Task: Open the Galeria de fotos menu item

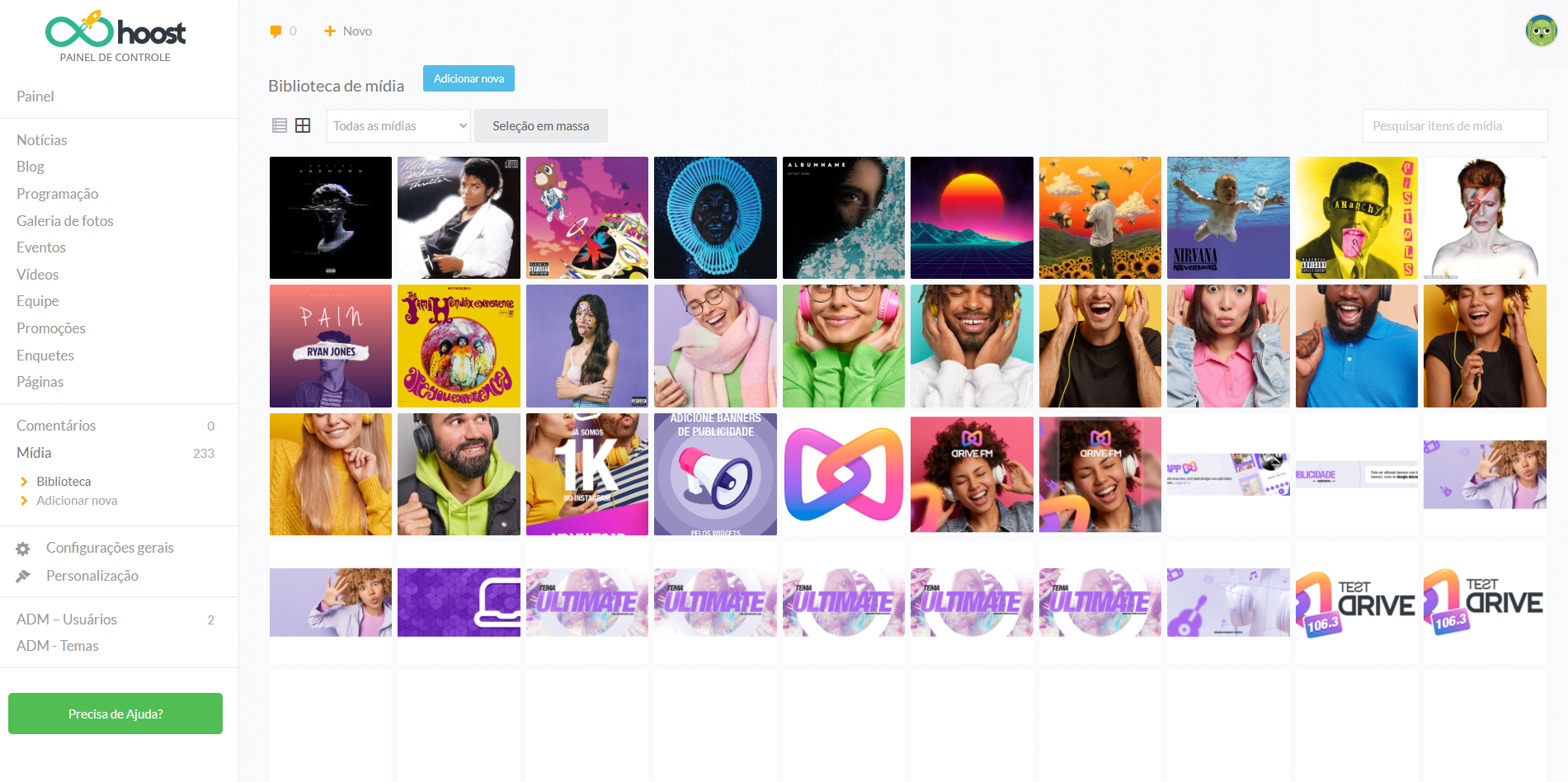Action: point(65,221)
